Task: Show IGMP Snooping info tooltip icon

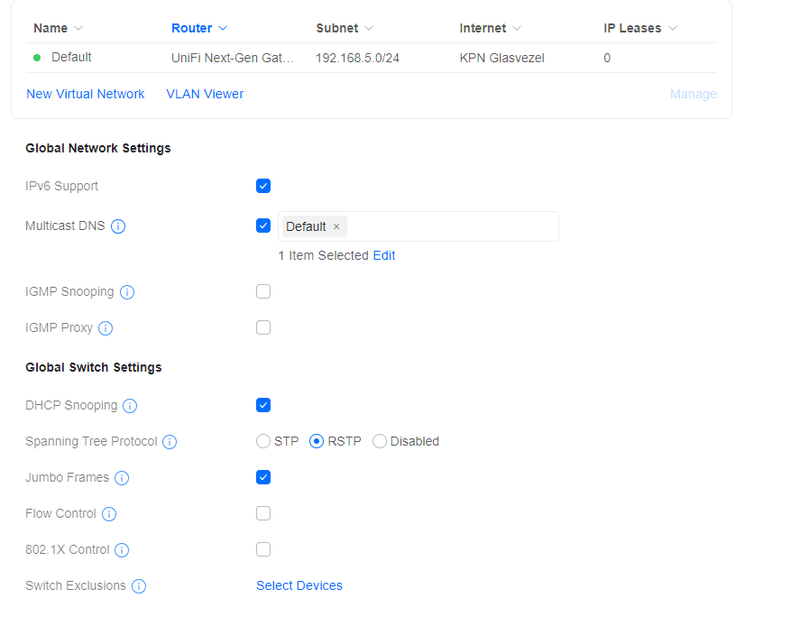Action: [127, 292]
